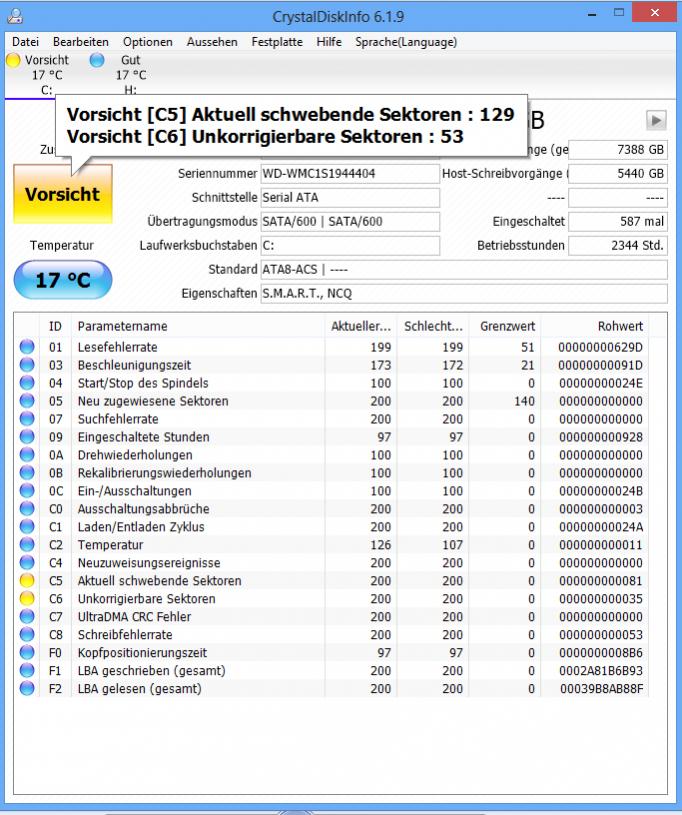Viewport: 682px width, 815px height.
Task: Click the blue status dot for Lesefehlerrate
Action: pos(27,347)
